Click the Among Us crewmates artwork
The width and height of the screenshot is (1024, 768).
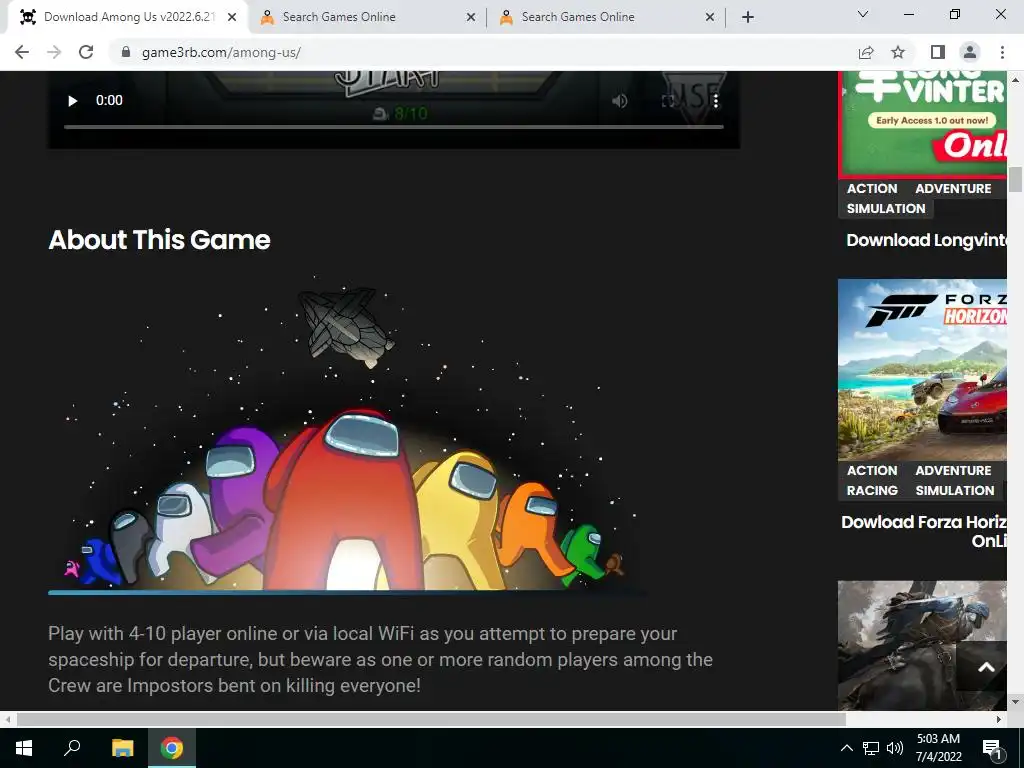coord(346,436)
